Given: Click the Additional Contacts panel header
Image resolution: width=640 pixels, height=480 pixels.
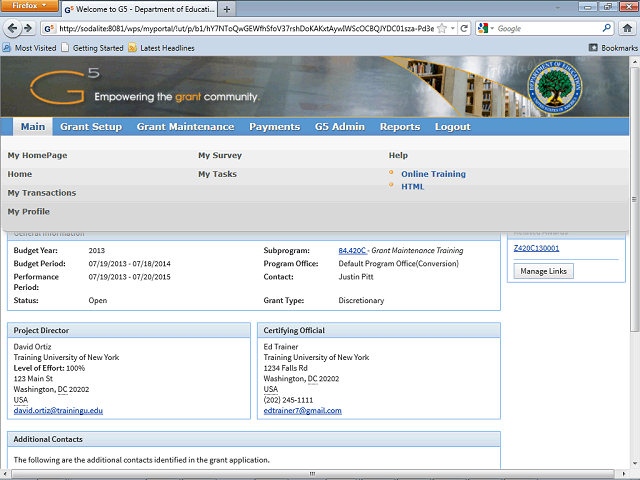Looking at the screenshot, I should tap(254, 439).
